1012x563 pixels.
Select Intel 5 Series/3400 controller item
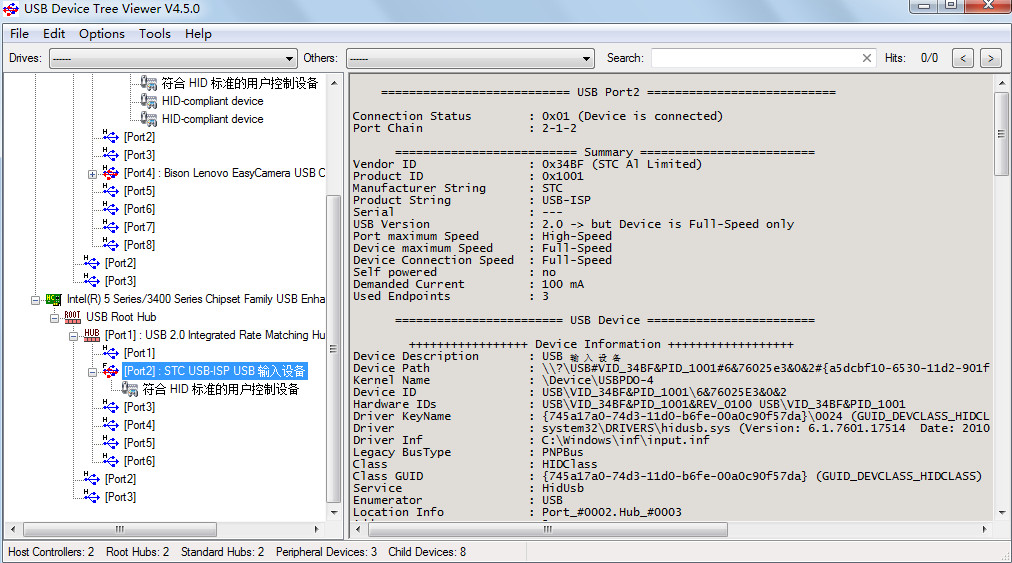pyautogui.click(x=196, y=299)
